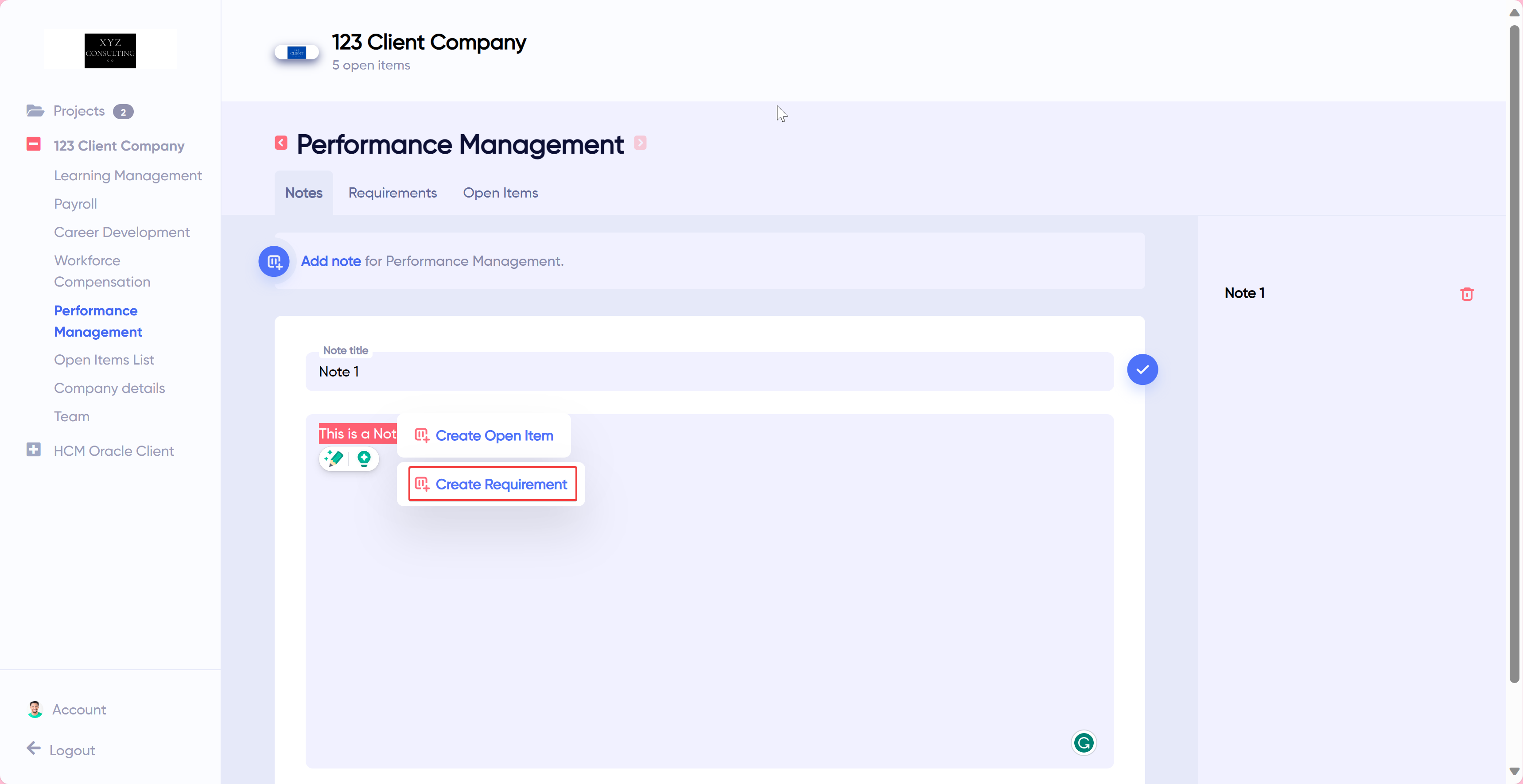Click right chevron beside Performance Management title

(641, 143)
